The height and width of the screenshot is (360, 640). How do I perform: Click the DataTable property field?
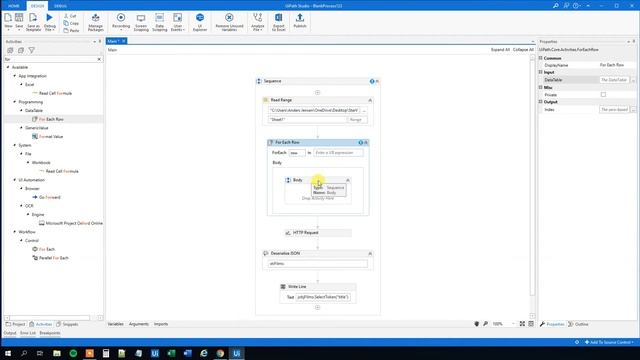[x=614, y=80]
